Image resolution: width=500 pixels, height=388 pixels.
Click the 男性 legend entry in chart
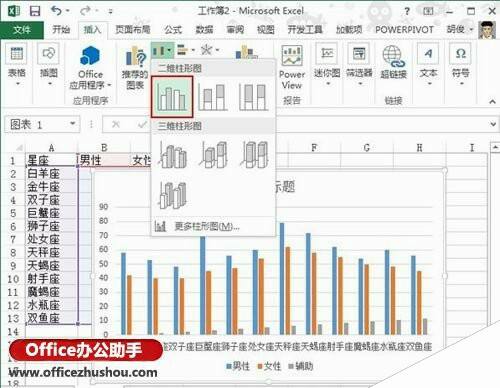coord(238,366)
